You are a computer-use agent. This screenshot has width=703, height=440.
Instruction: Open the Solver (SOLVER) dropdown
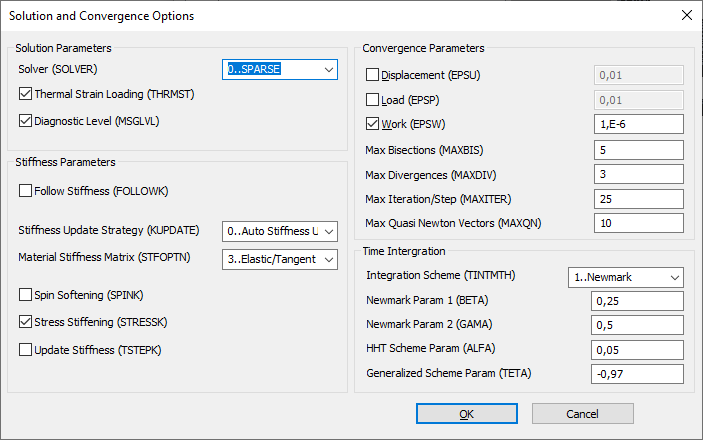coord(280,70)
